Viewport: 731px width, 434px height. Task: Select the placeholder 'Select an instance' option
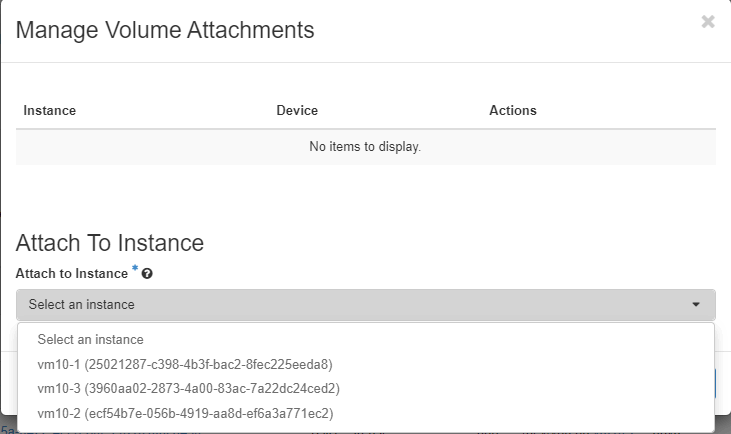click(90, 339)
